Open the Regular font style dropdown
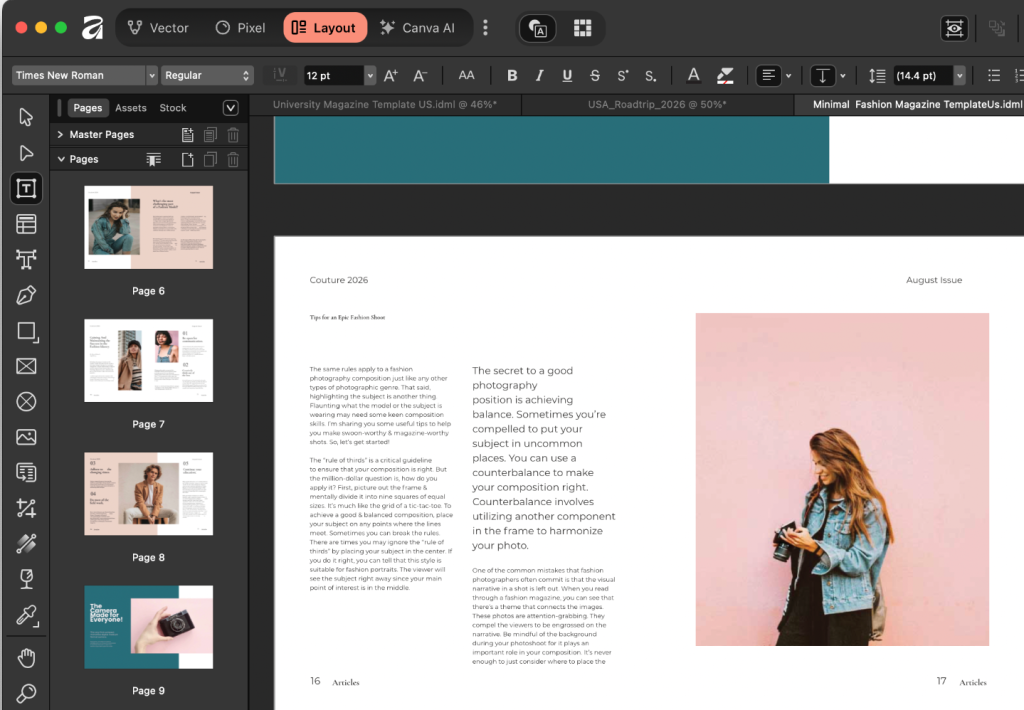 click(246, 76)
